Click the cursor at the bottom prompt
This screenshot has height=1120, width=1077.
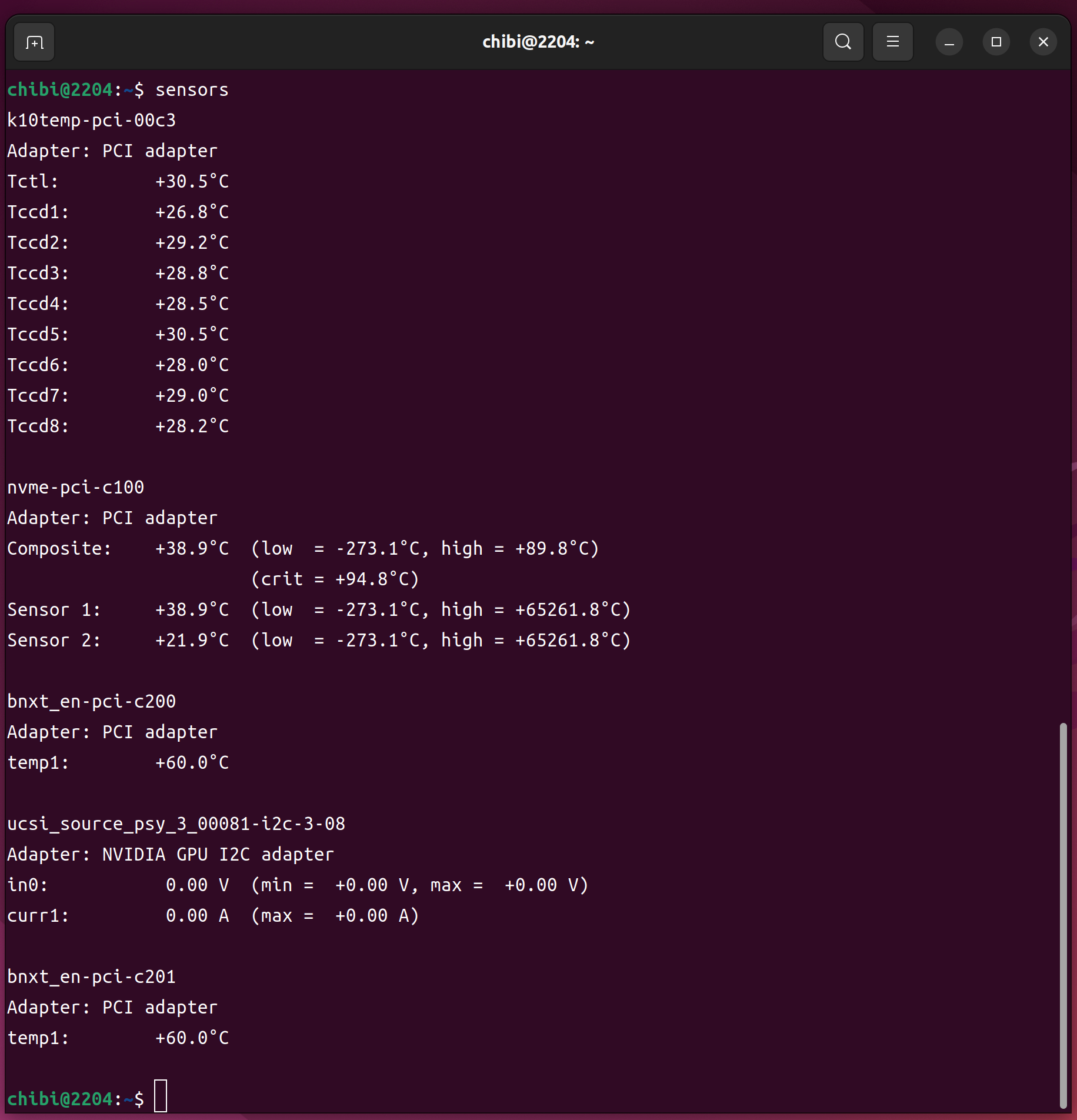[x=161, y=1096]
